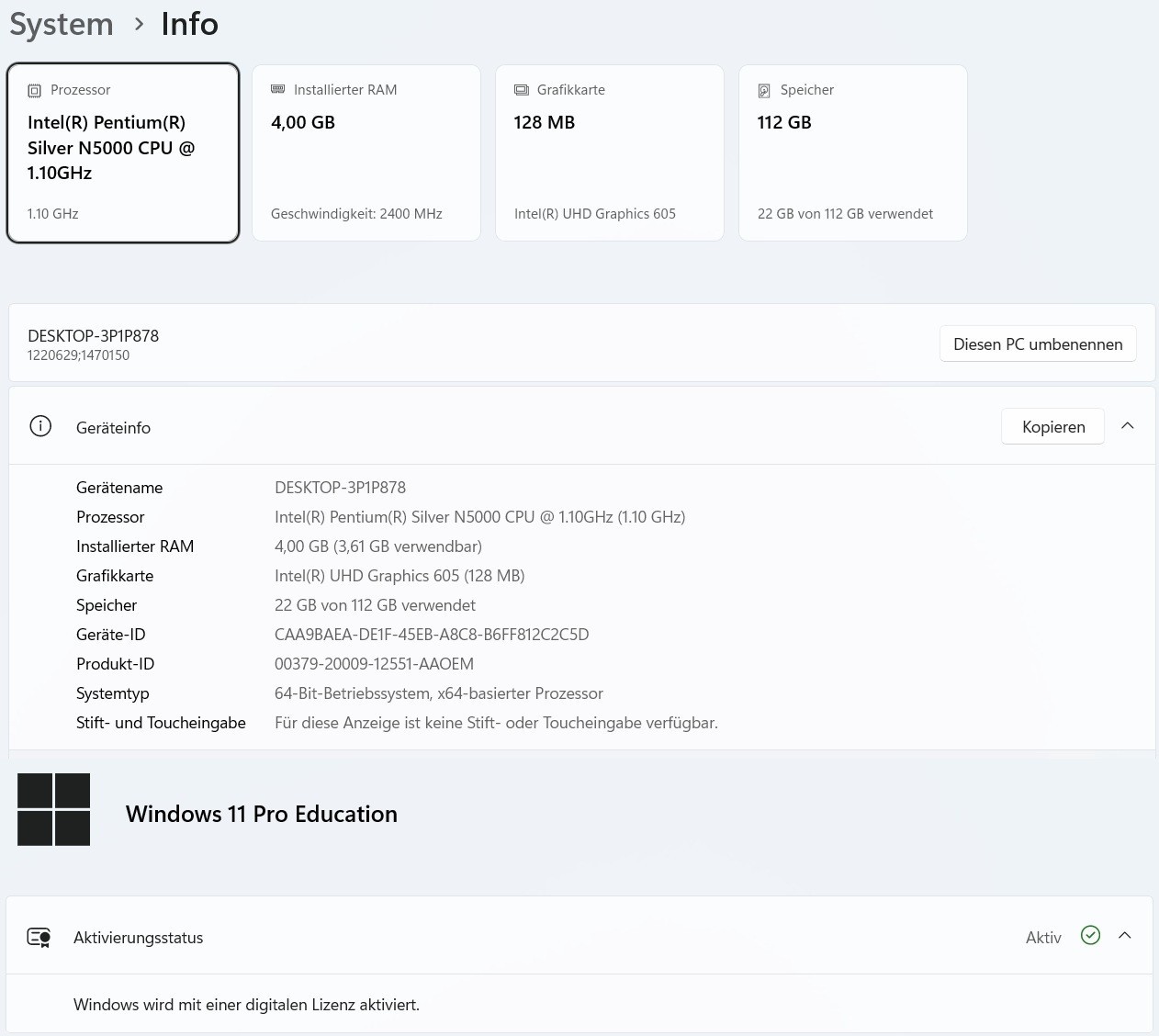The width and height of the screenshot is (1159, 1036).
Task: Collapse the Geräteinfo section chevron
Action: click(x=1128, y=426)
